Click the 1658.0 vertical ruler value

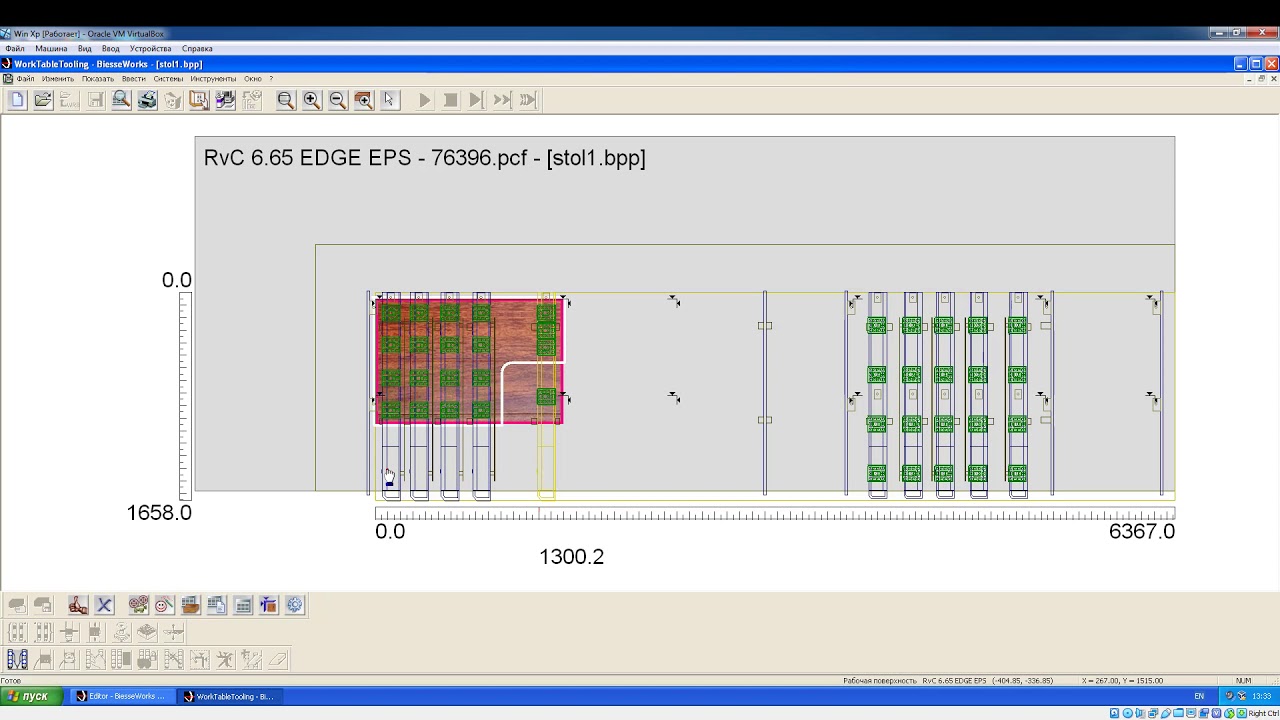pyautogui.click(x=159, y=513)
